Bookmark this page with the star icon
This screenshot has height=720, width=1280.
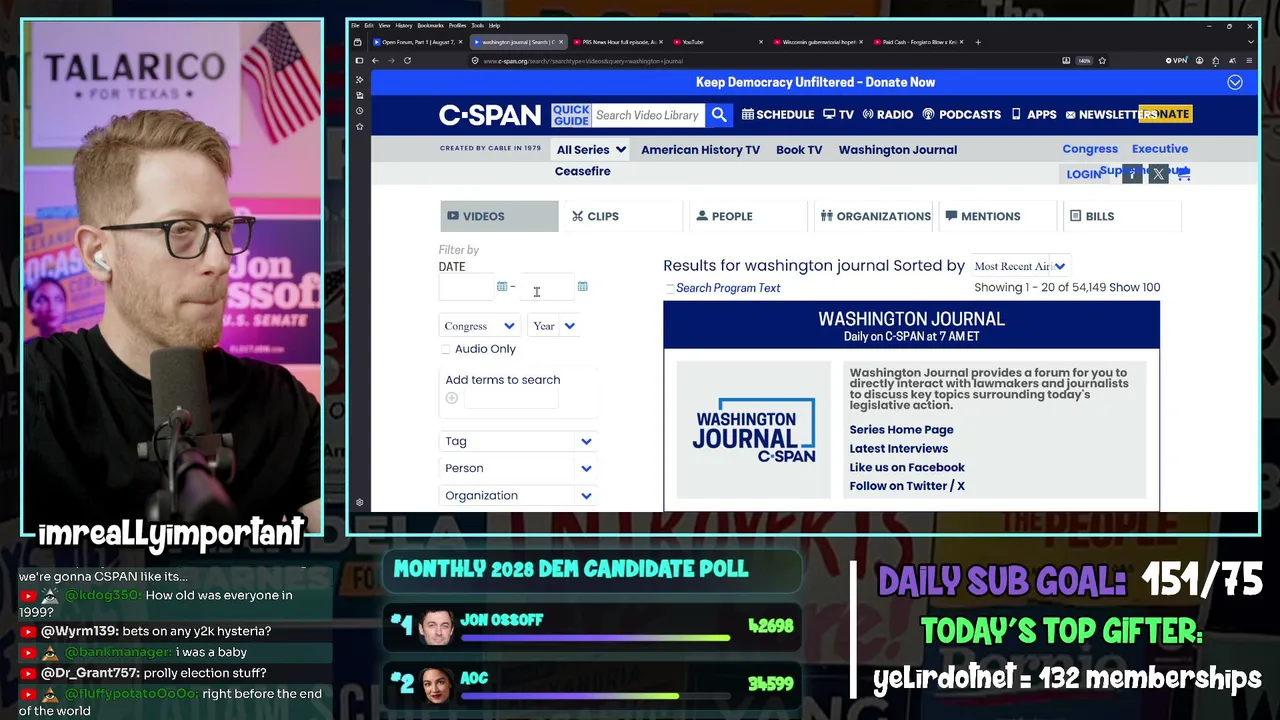coord(1102,61)
